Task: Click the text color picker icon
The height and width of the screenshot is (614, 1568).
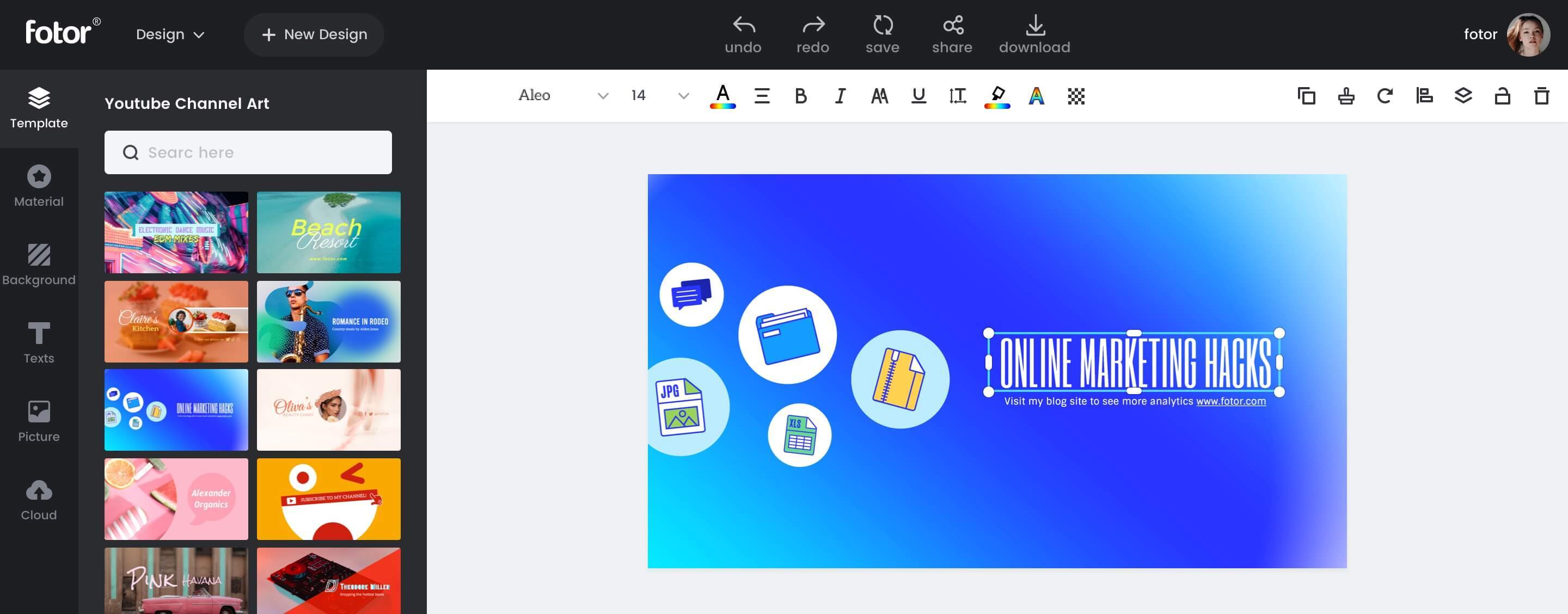Action: tap(722, 95)
